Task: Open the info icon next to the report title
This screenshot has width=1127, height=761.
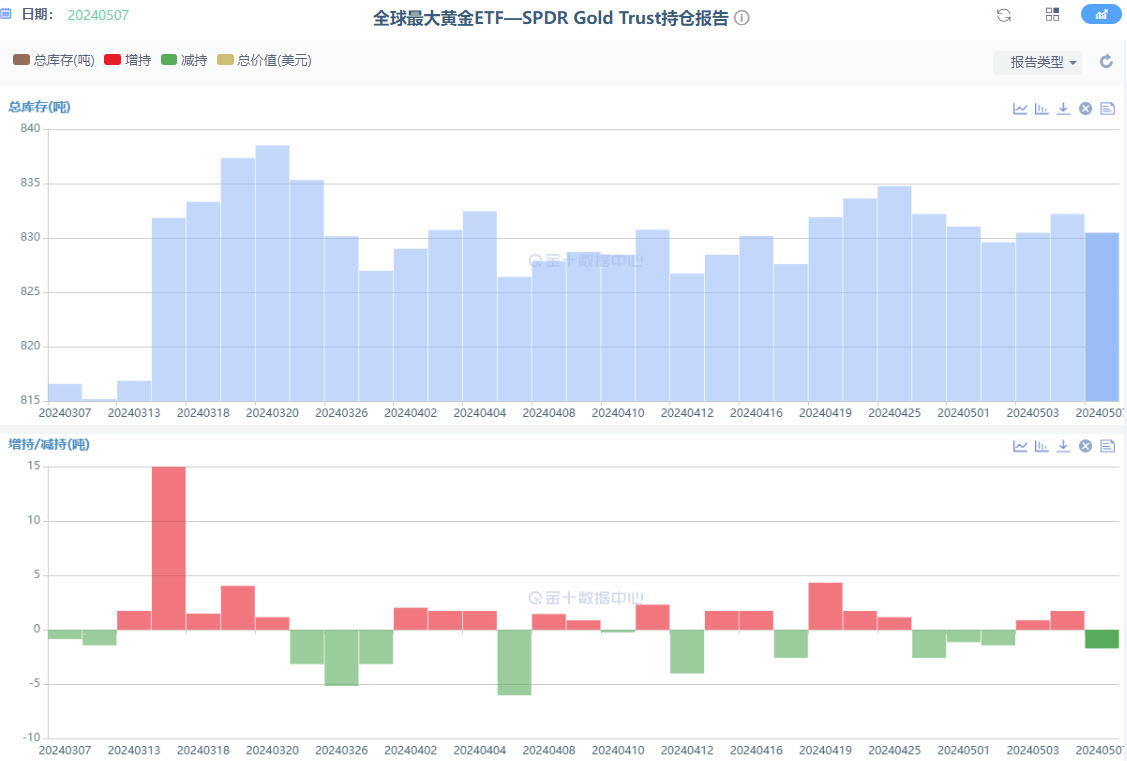Action: pyautogui.click(x=742, y=18)
